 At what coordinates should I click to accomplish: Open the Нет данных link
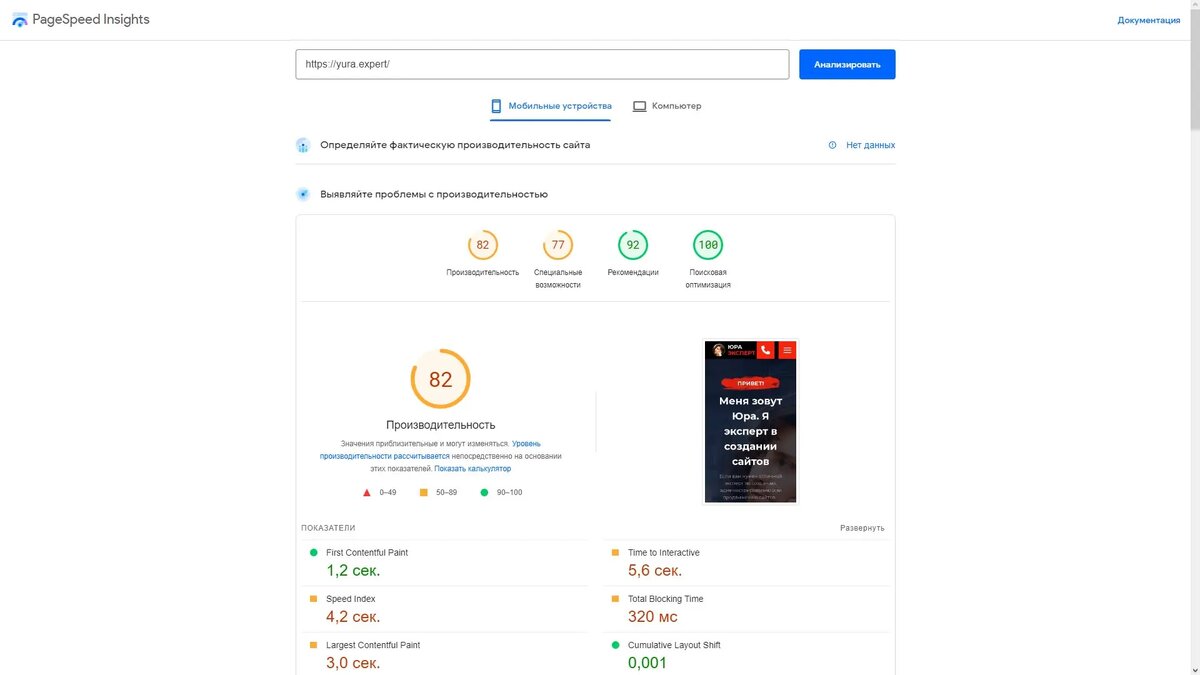pyautogui.click(x=870, y=145)
